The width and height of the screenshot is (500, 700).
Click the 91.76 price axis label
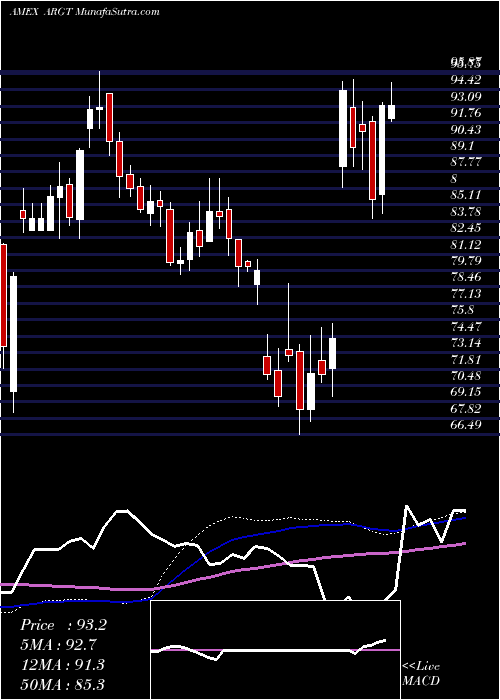(466, 112)
